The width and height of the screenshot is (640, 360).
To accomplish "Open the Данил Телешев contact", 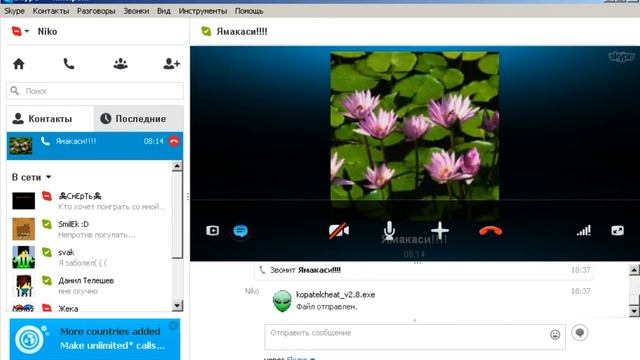I will click(x=91, y=285).
